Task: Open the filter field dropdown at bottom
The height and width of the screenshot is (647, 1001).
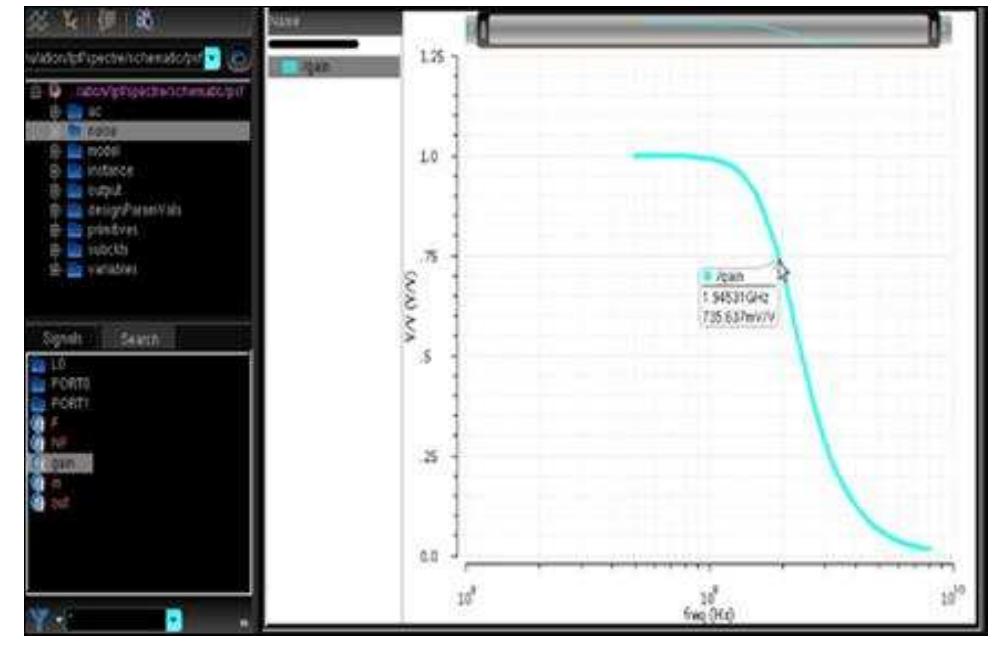Action: pos(172,617)
